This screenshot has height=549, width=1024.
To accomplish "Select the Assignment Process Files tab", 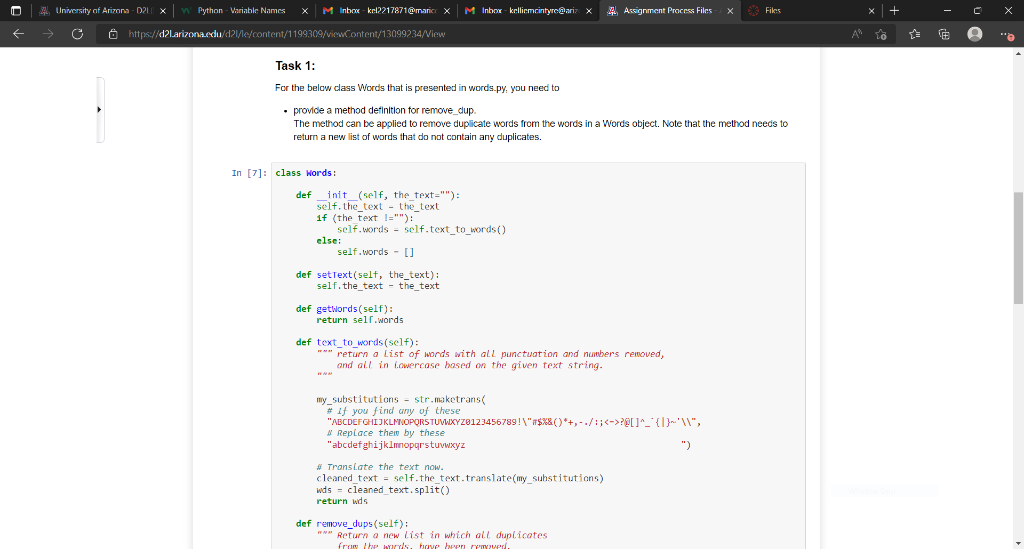I will click(x=671, y=10).
